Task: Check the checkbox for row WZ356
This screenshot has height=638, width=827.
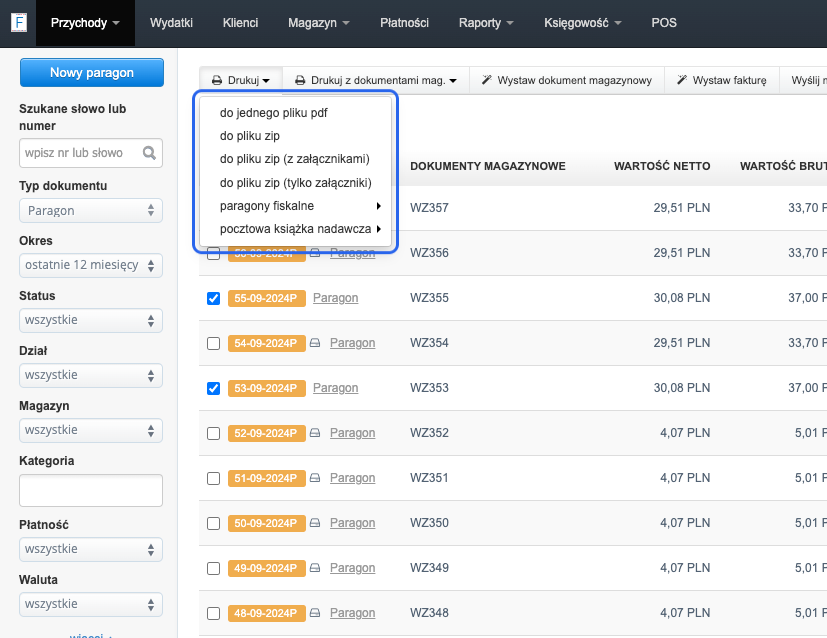Action: [213, 254]
